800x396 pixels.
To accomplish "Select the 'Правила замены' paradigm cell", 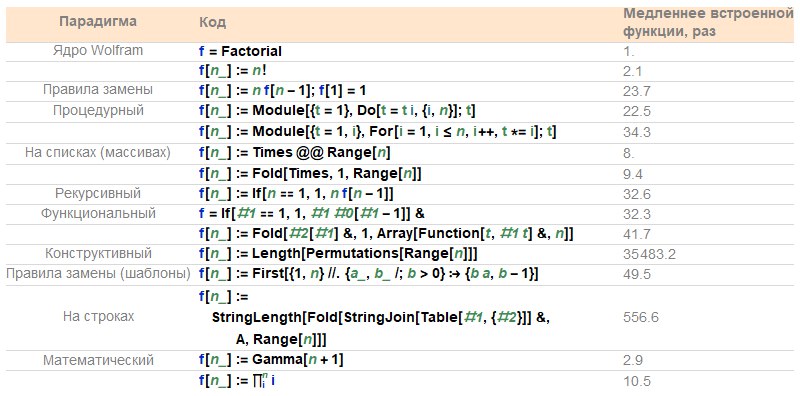I will 98,90.
